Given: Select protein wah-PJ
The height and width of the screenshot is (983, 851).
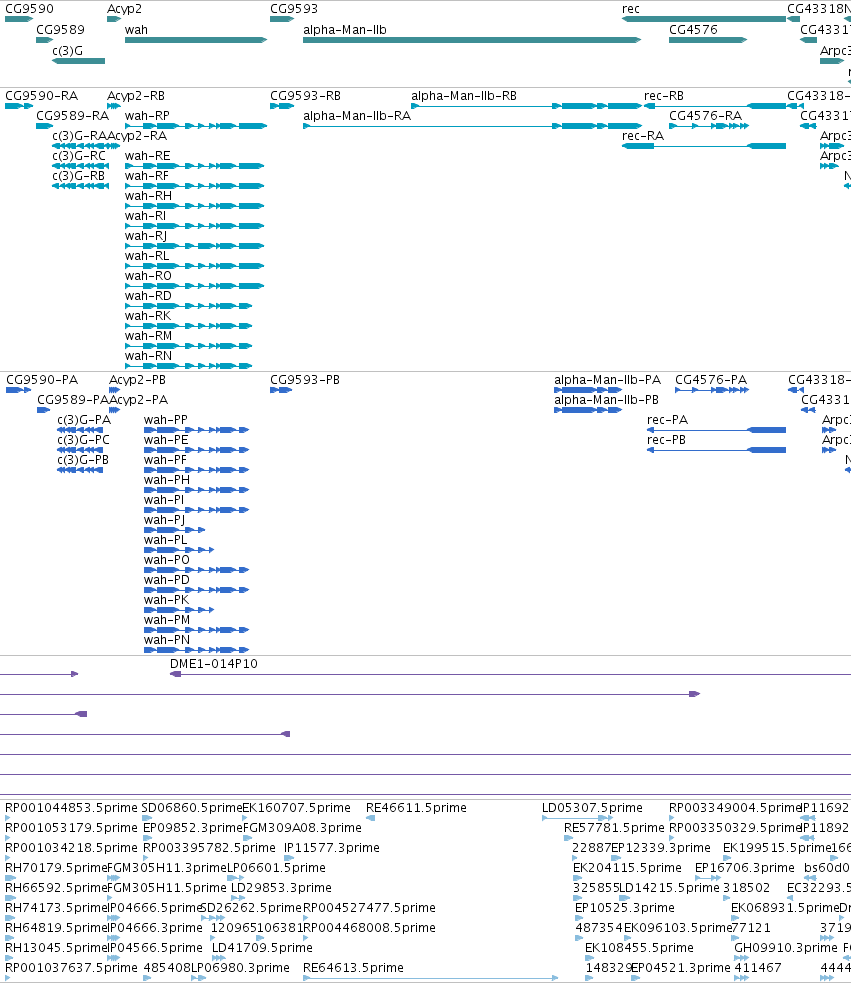Looking at the screenshot, I should (x=174, y=530).
